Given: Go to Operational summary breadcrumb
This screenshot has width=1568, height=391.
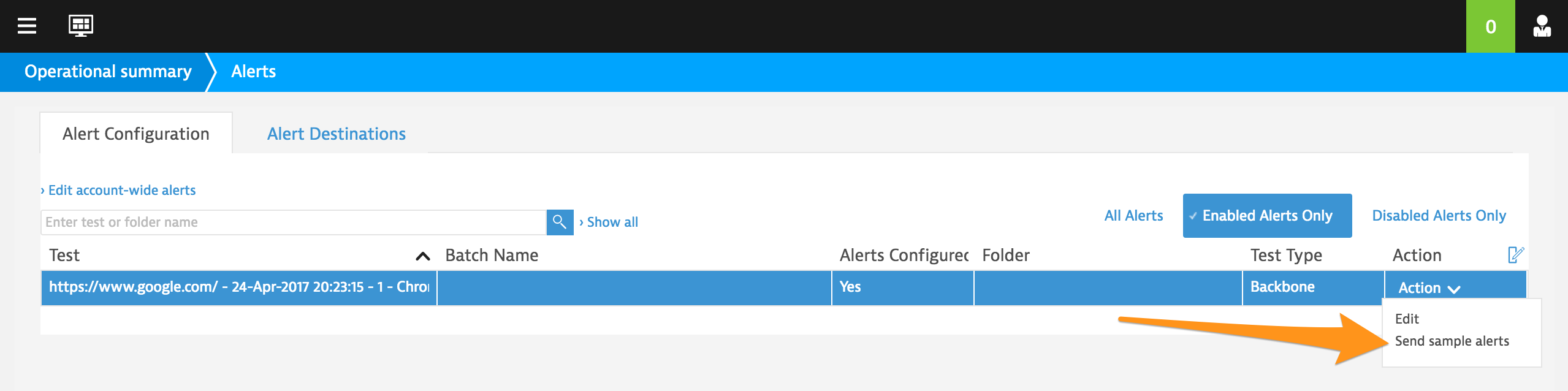Looking at the screenshot, I should pyautogui.click(x=108, y=72).
